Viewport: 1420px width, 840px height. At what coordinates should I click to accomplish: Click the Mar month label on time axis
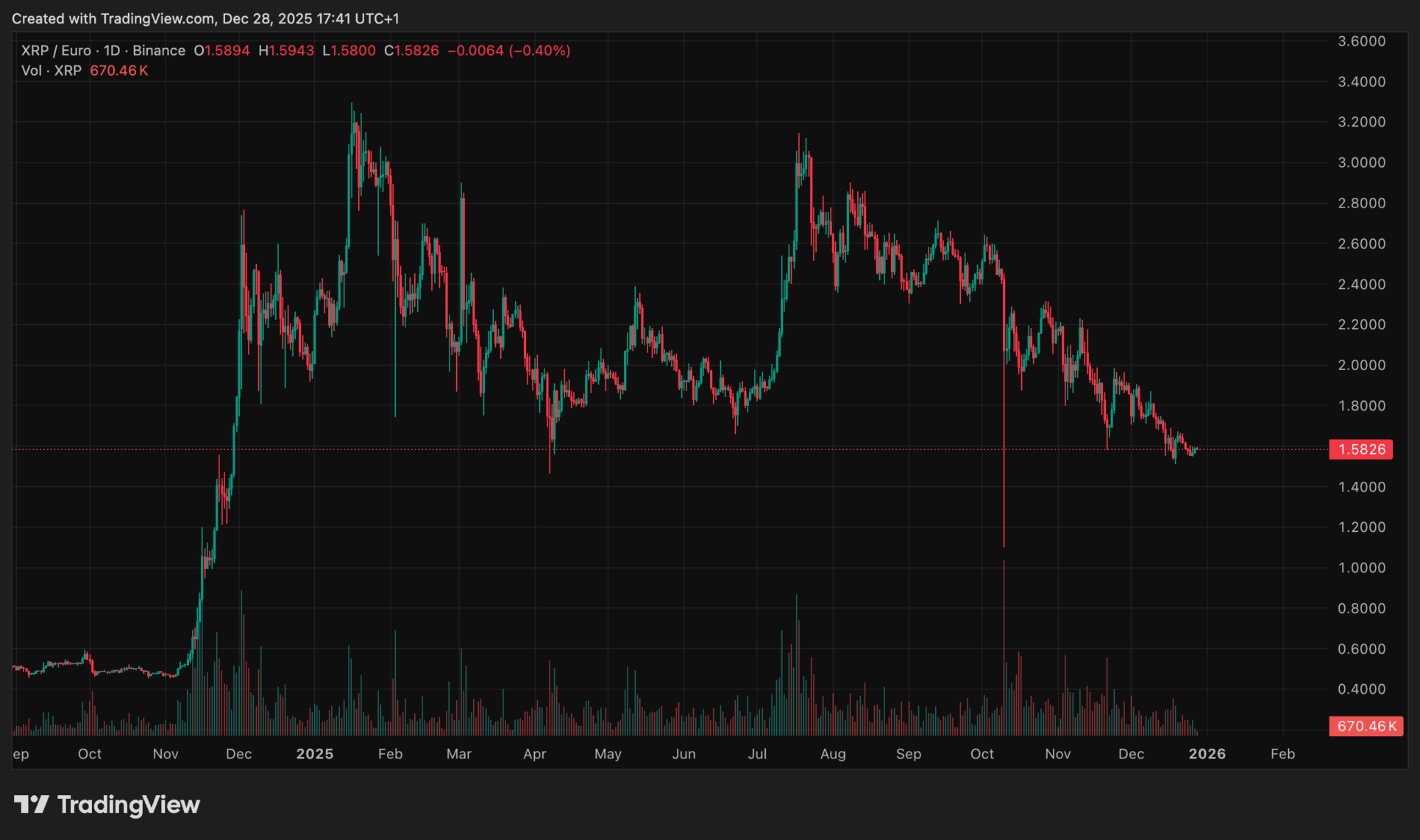[458, 754]
